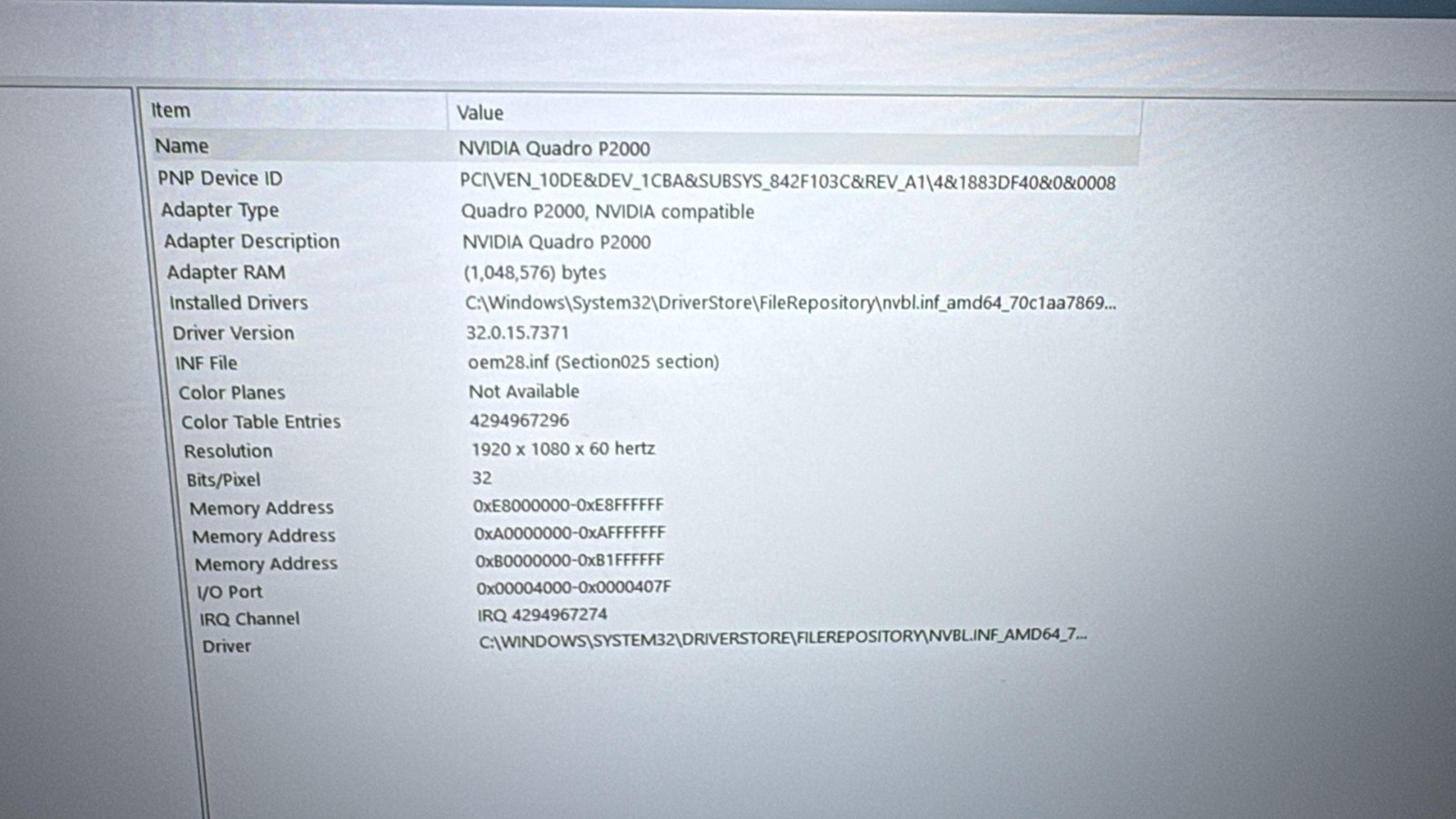
Task: Select the IRQ 4294967274 value
Action: pyautogui.click(x=543, y=615)
